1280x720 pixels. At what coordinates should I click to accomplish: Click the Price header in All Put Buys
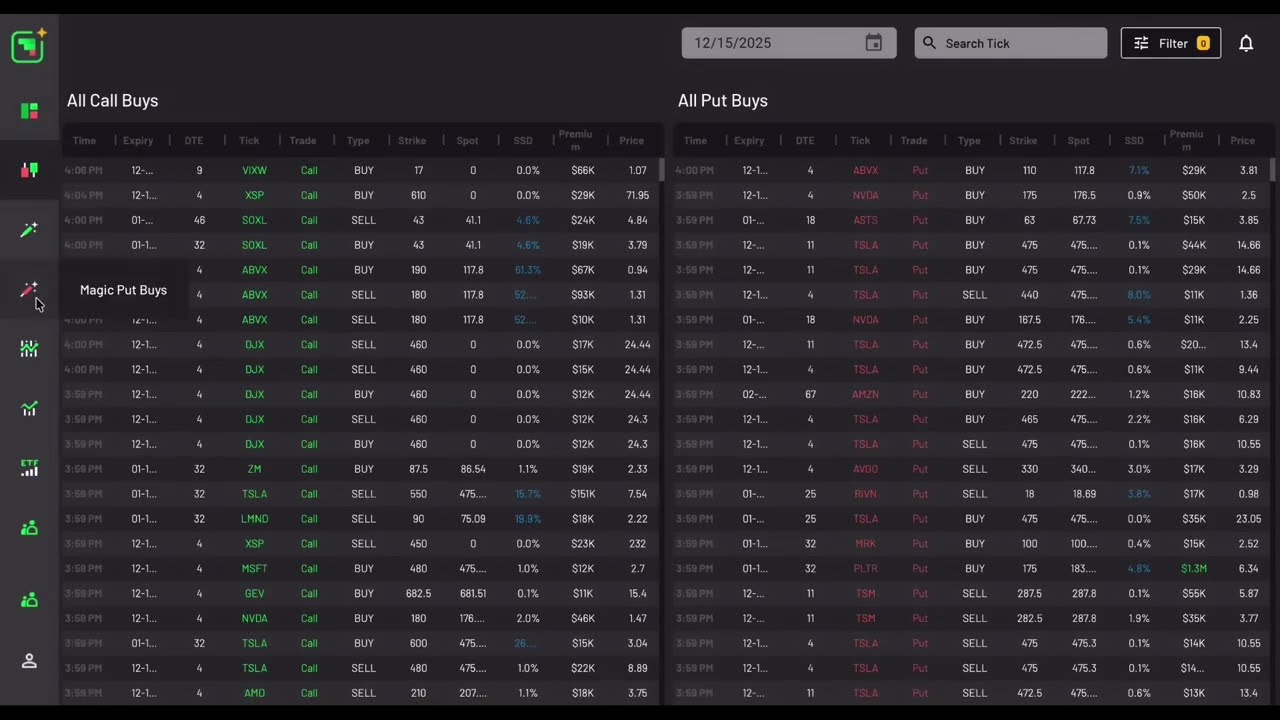coord(1243,141)
